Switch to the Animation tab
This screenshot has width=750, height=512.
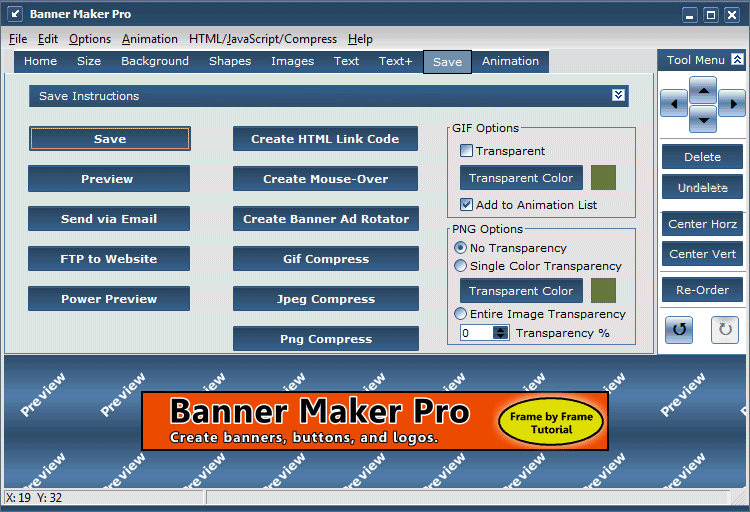click(x=510, y=61)
